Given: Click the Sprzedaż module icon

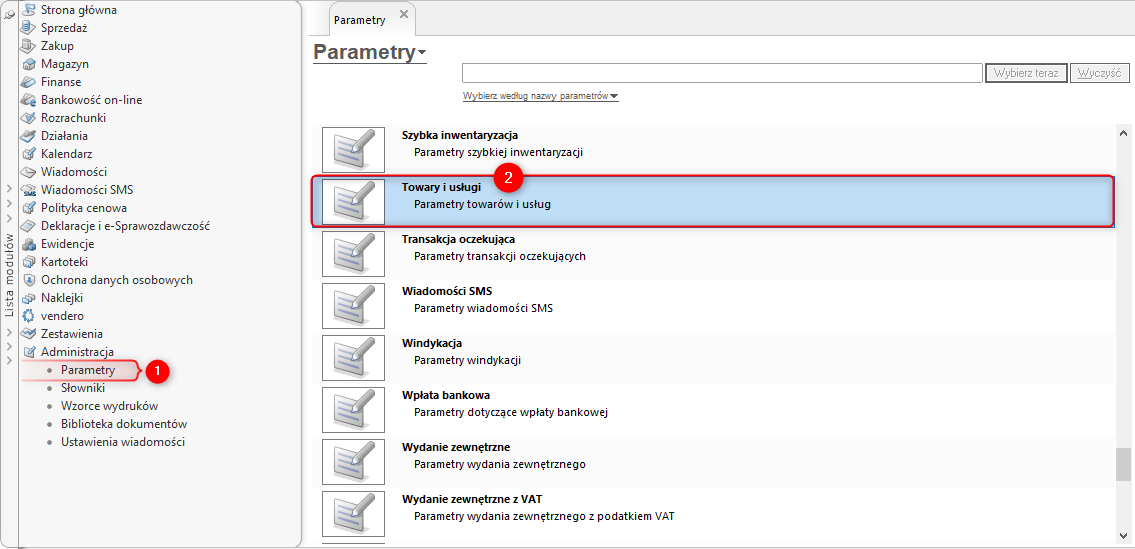Looking at the screenshot, I should coord(29,28).
